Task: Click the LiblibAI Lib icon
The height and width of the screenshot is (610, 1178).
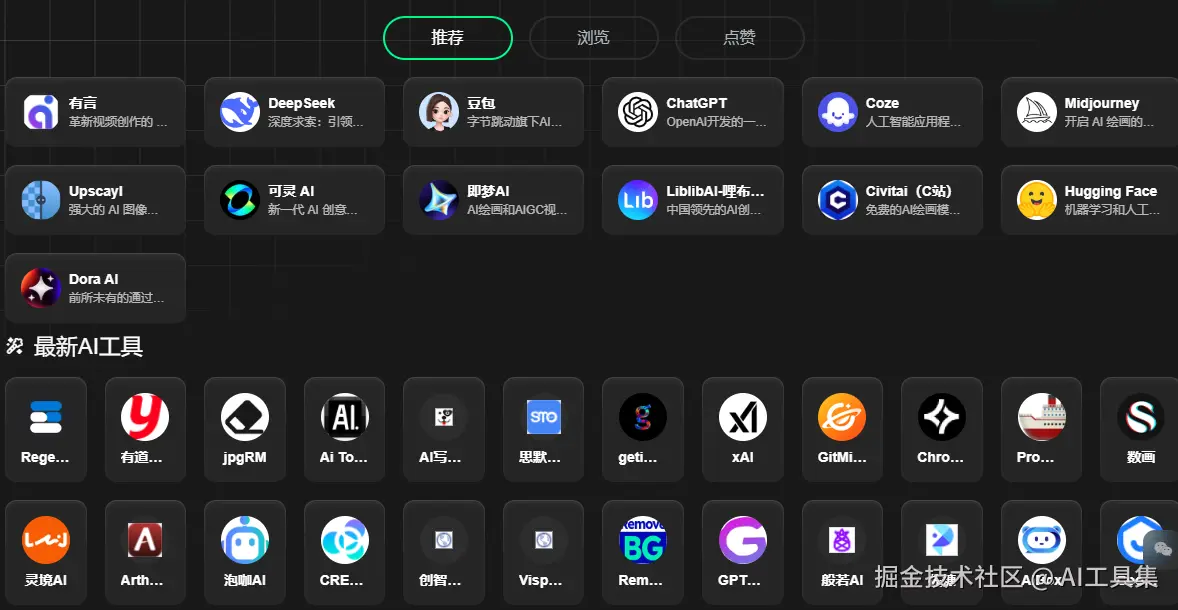Action: click(x=638, y=200)
